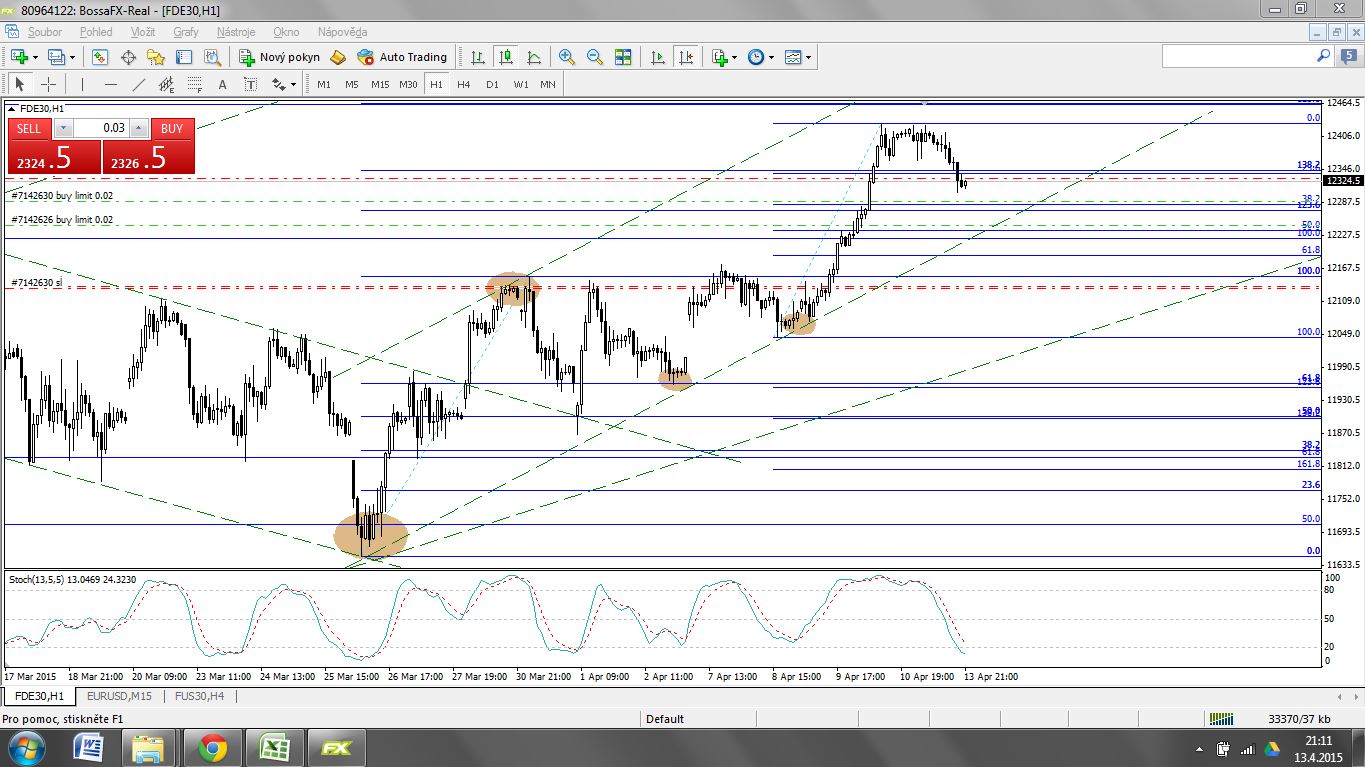Select the Fibonacci retracement tool

(x=195, y=84)
